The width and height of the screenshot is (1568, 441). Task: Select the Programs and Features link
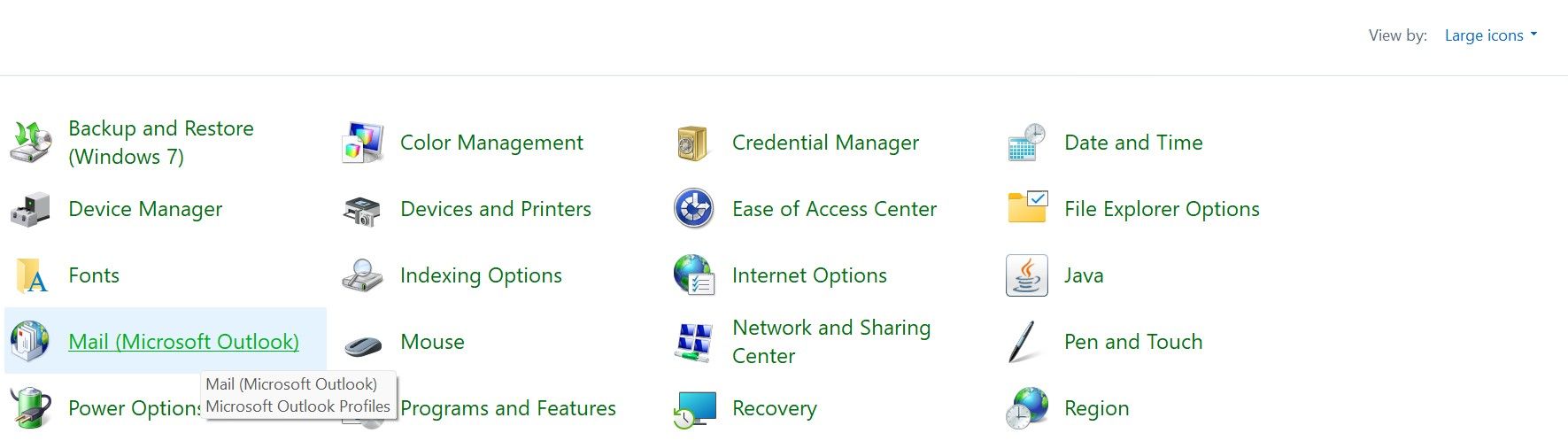(x=508, y=408)
